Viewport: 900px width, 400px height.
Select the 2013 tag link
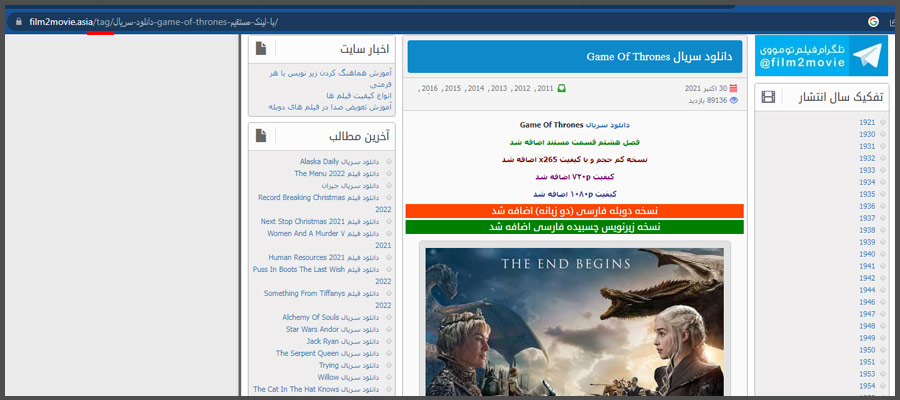coord(498,88)
